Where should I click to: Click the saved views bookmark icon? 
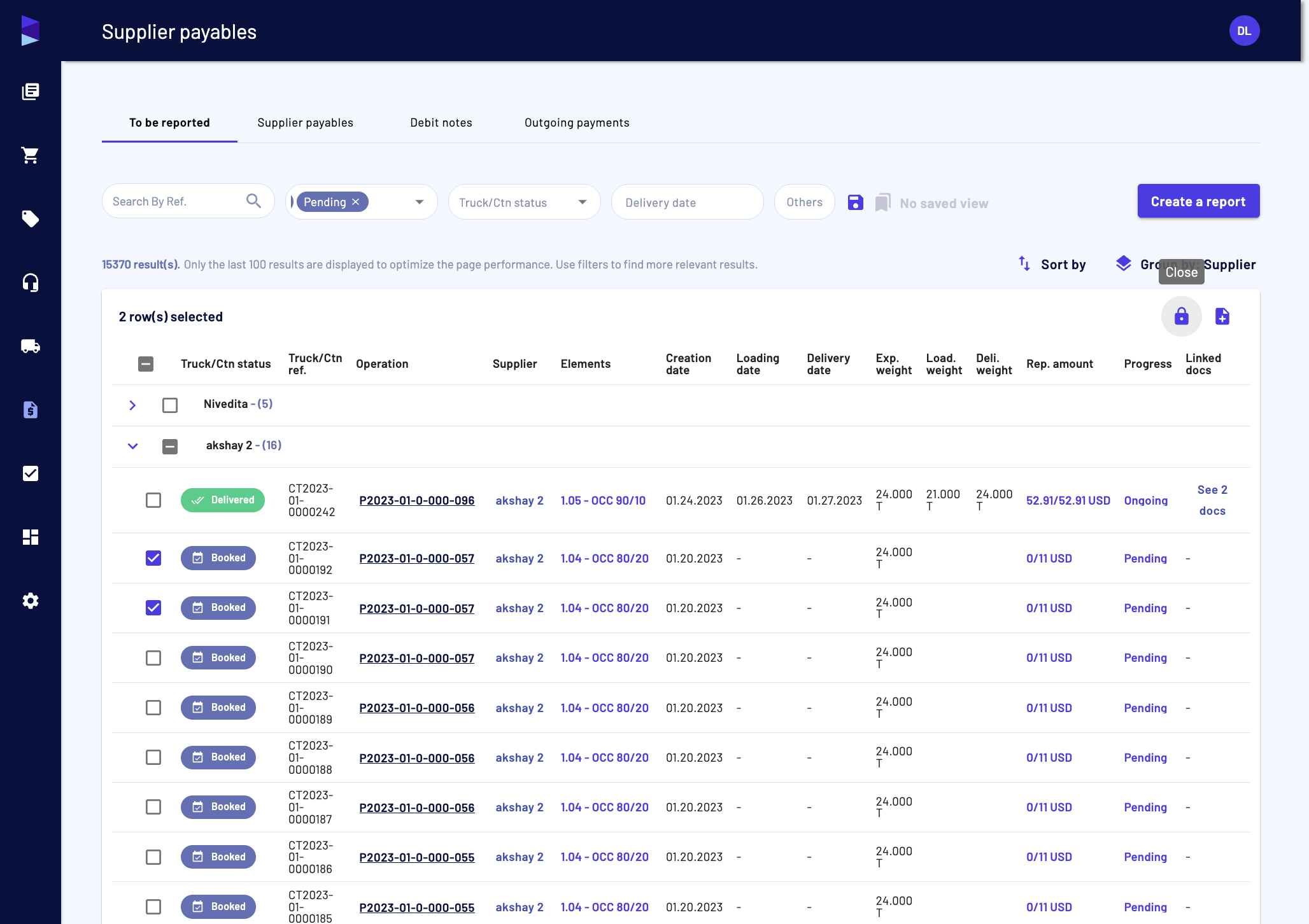click(x=882, y=202)
